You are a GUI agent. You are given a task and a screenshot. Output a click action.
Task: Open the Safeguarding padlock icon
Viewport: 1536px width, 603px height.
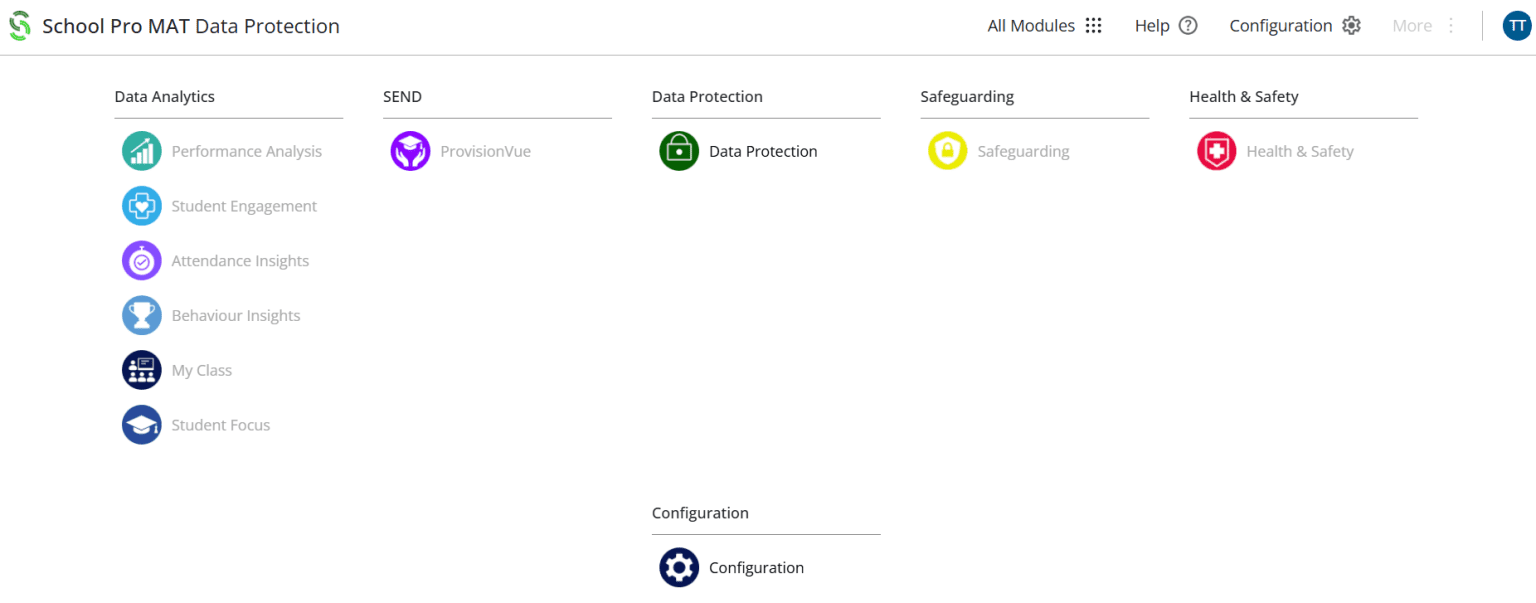tap(947, 151)
